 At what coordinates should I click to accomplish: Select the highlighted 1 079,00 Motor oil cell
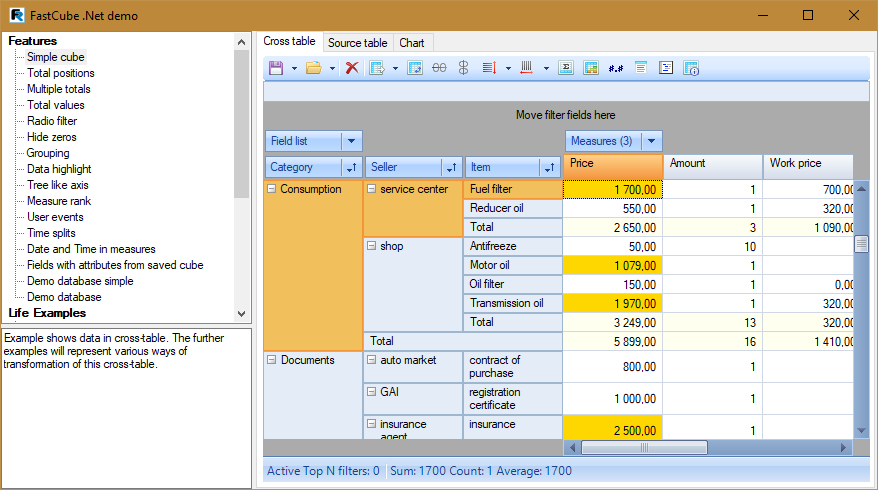pyautogui.click(x=613, y=265)
